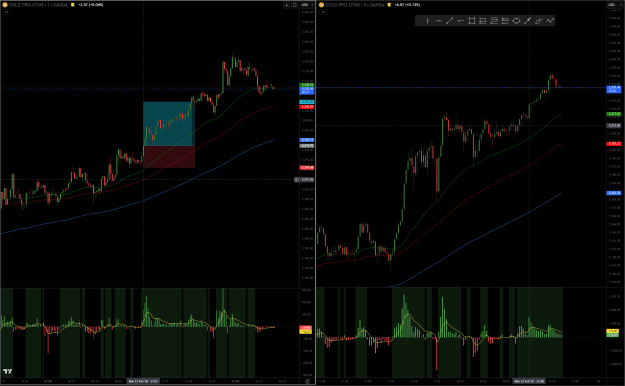The height and width of the screenshot is (386, 625).
Task: Click the highlighted date label on right time axis
Action: (x=529, y=381)
